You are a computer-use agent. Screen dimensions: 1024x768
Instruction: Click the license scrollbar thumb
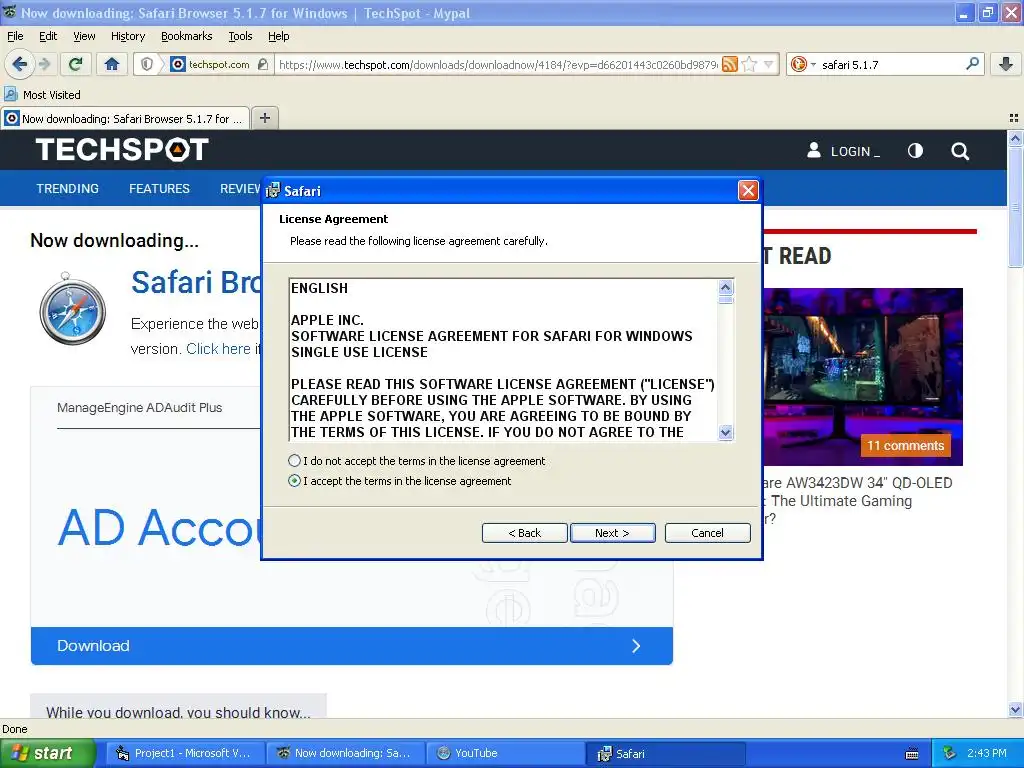(726, 300)
